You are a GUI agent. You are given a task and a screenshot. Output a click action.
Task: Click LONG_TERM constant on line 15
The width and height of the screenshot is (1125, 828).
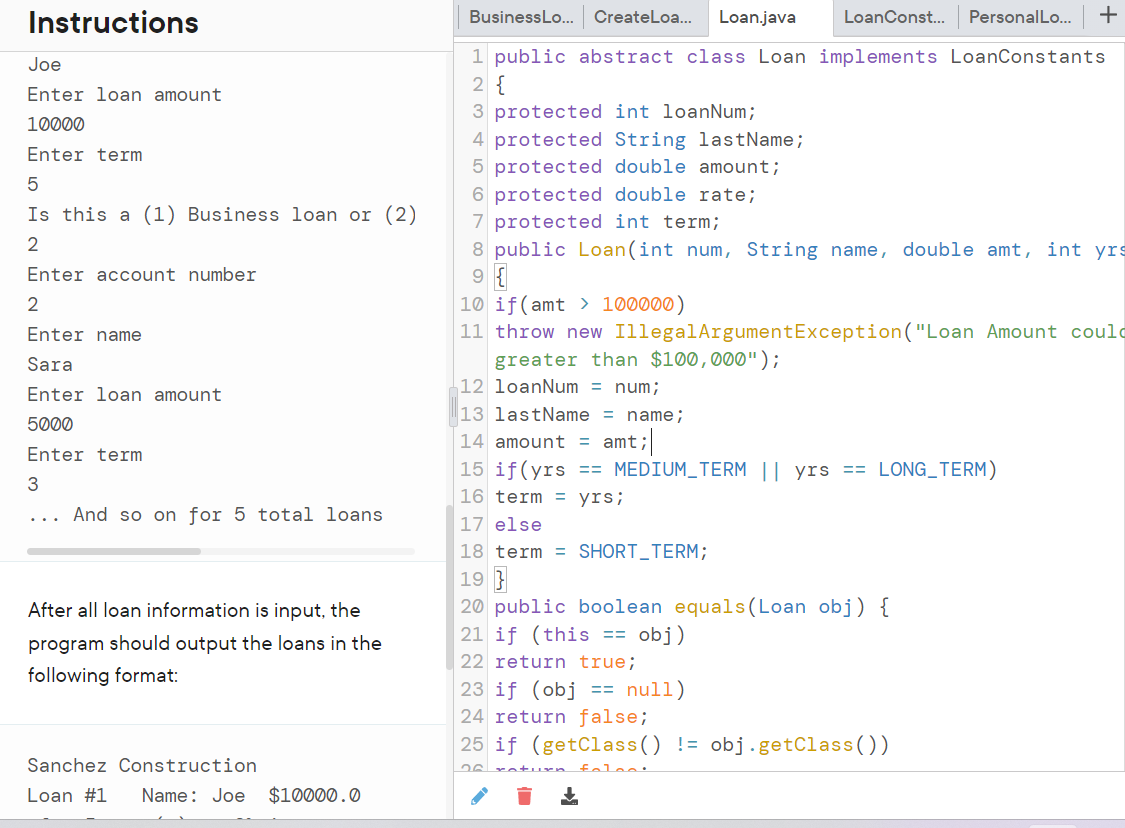(x=932, y=469)
